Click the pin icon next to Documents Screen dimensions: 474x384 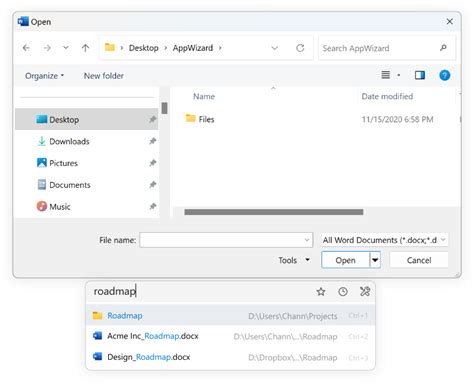[x=152, y=185]
